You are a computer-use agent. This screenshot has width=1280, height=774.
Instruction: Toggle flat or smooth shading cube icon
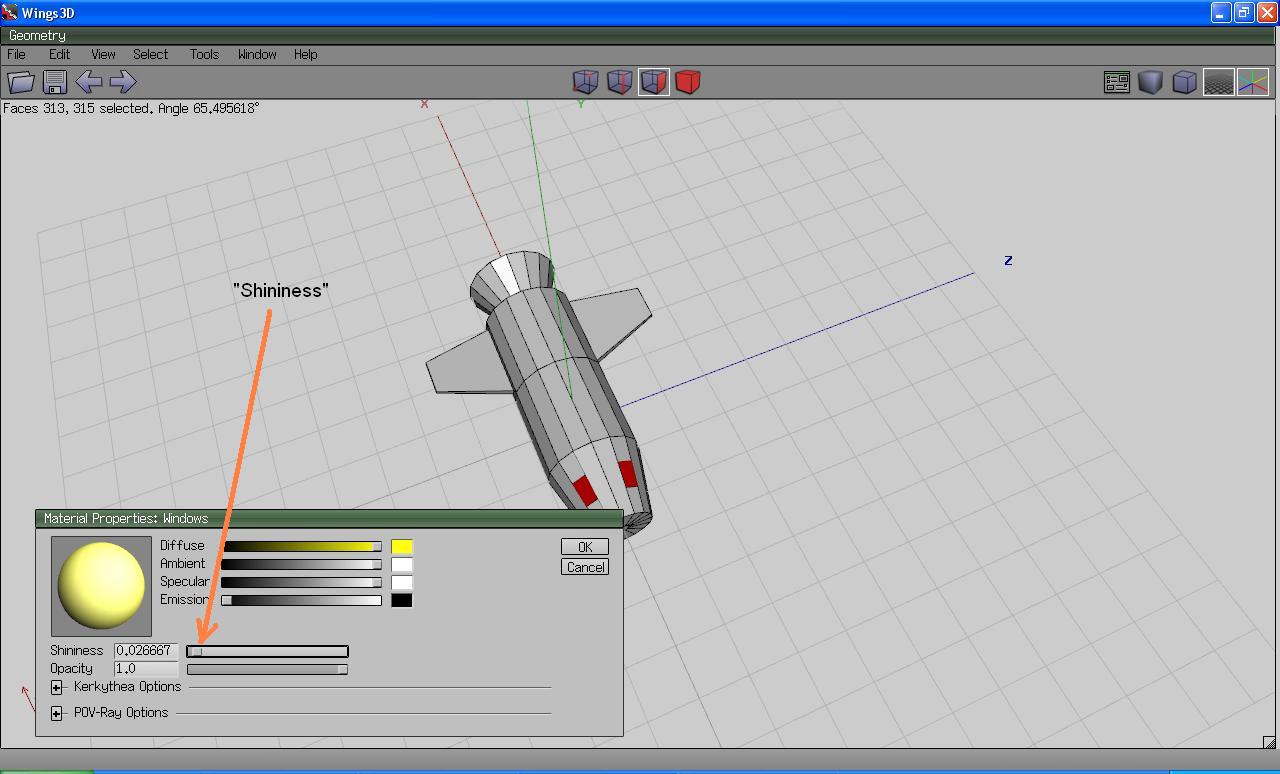[1150, 82]
